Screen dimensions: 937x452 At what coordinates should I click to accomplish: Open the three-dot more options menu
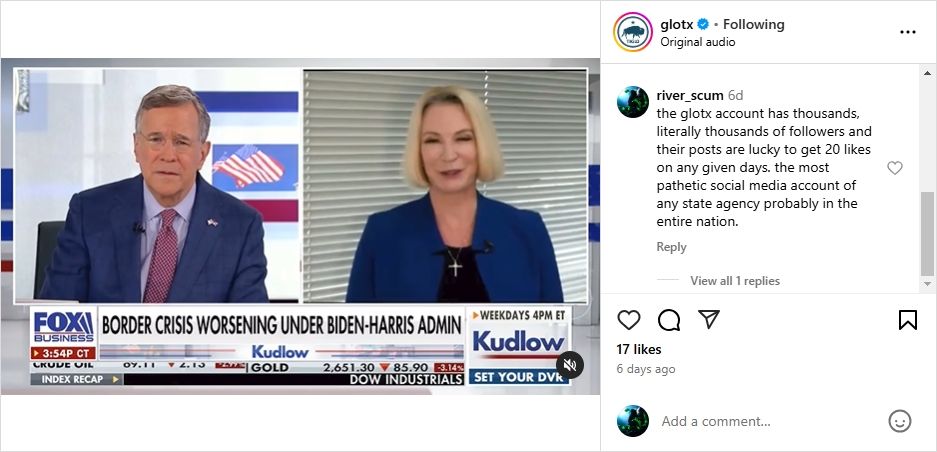[908, 32]
